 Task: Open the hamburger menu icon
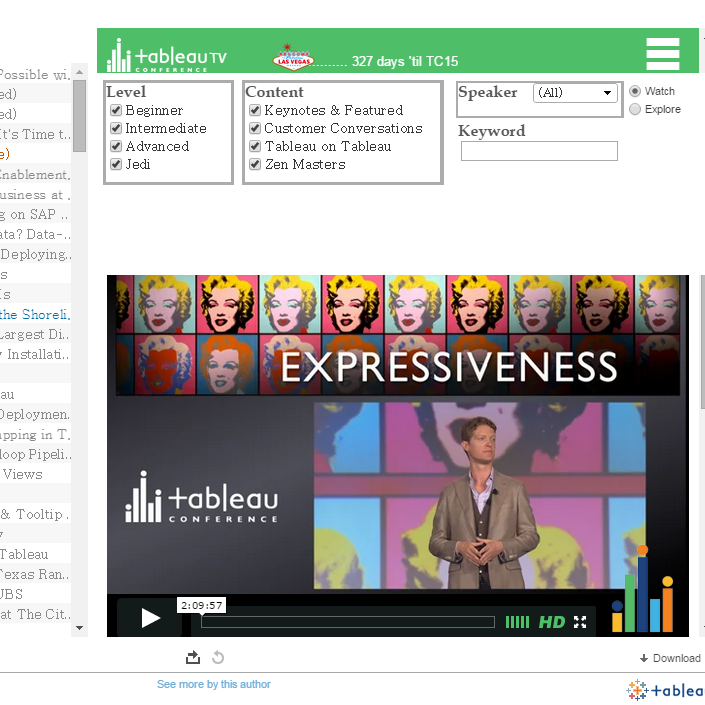point(662,54)
